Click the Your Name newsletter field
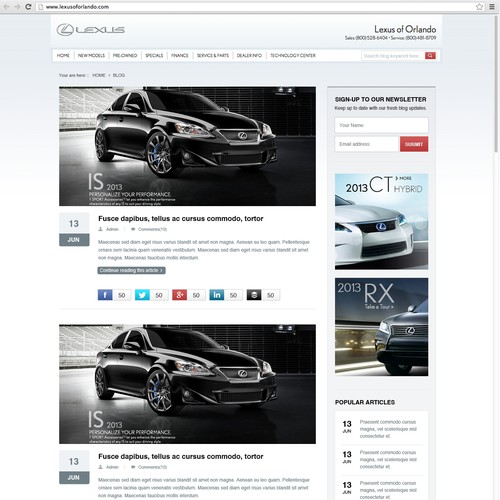Image resolution: width=500 pixels, height=500 pixels. pyautogui.click(x=381, y=125)
